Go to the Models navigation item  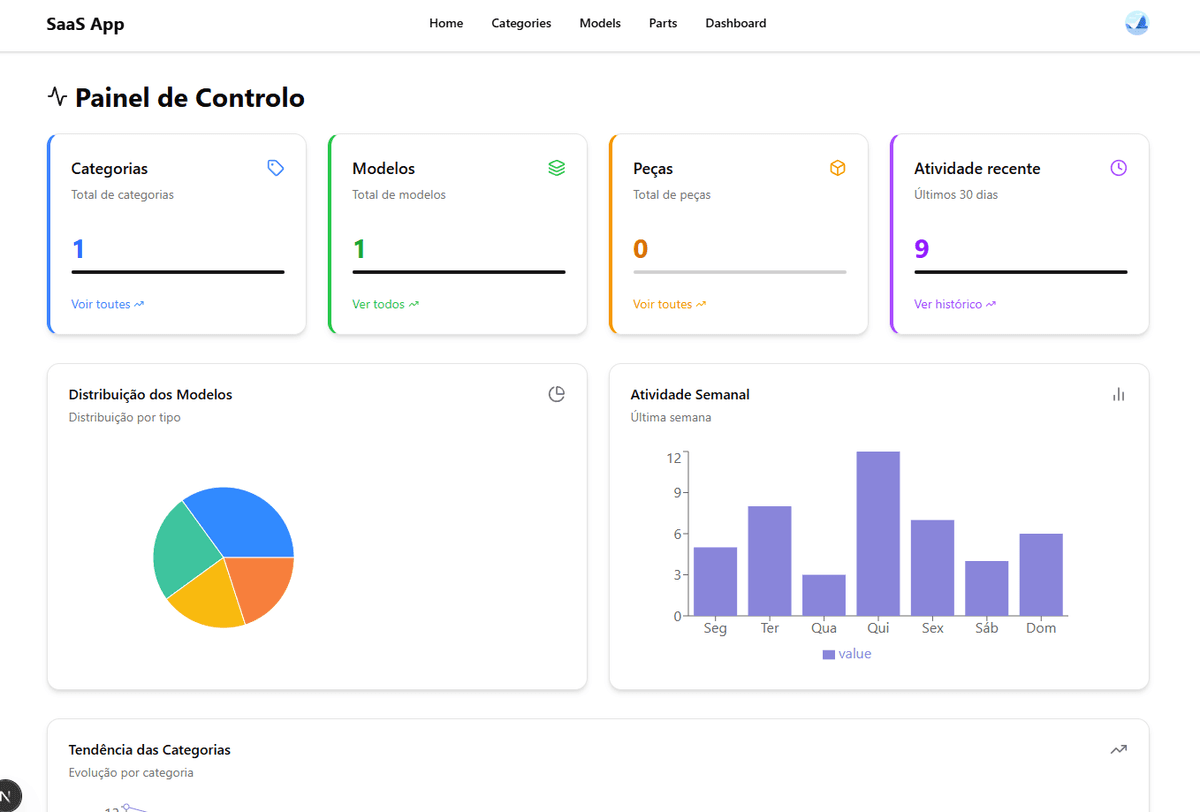pyautogui.click(x=599, y=23)
